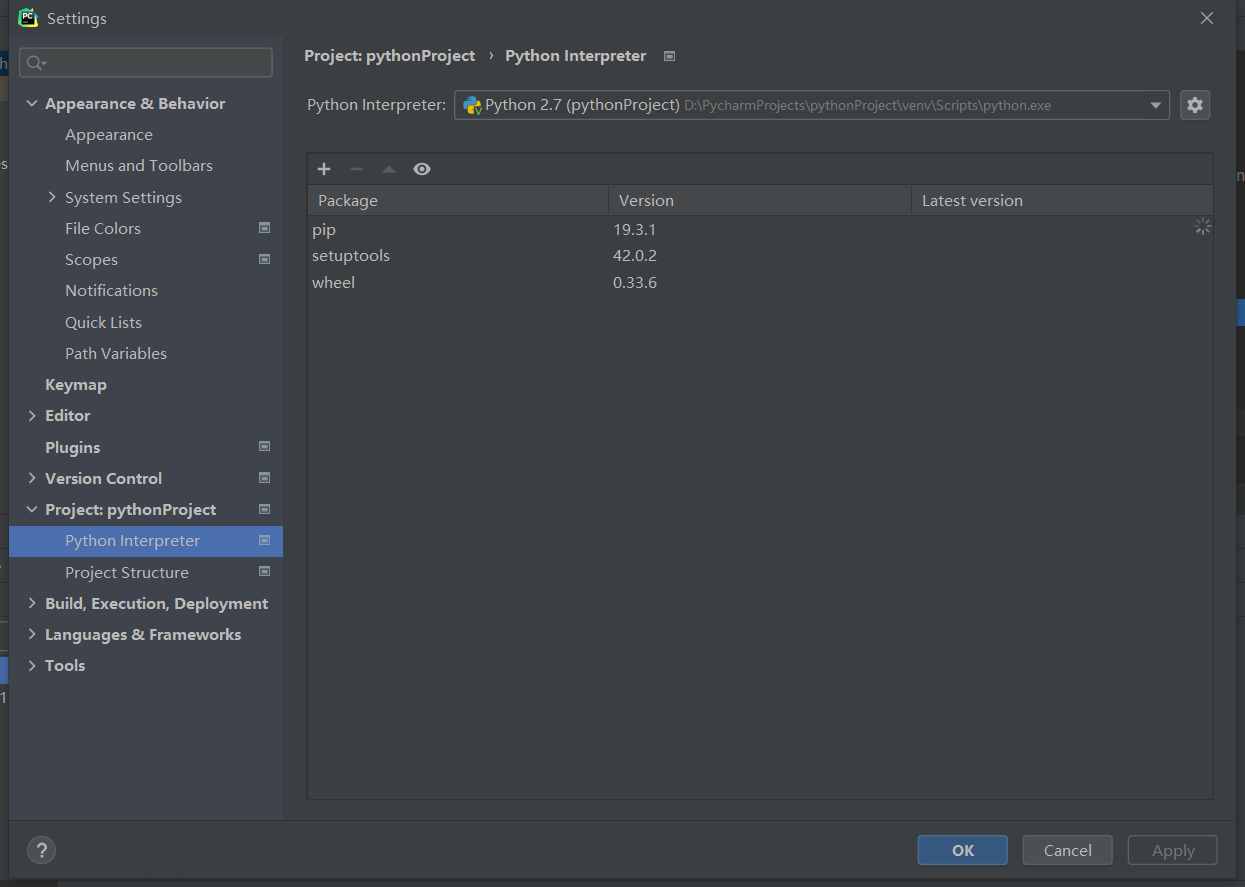This screenshot has height=887, width=1245.
Task: Select Notifications settings
Action: click(111, 291)
